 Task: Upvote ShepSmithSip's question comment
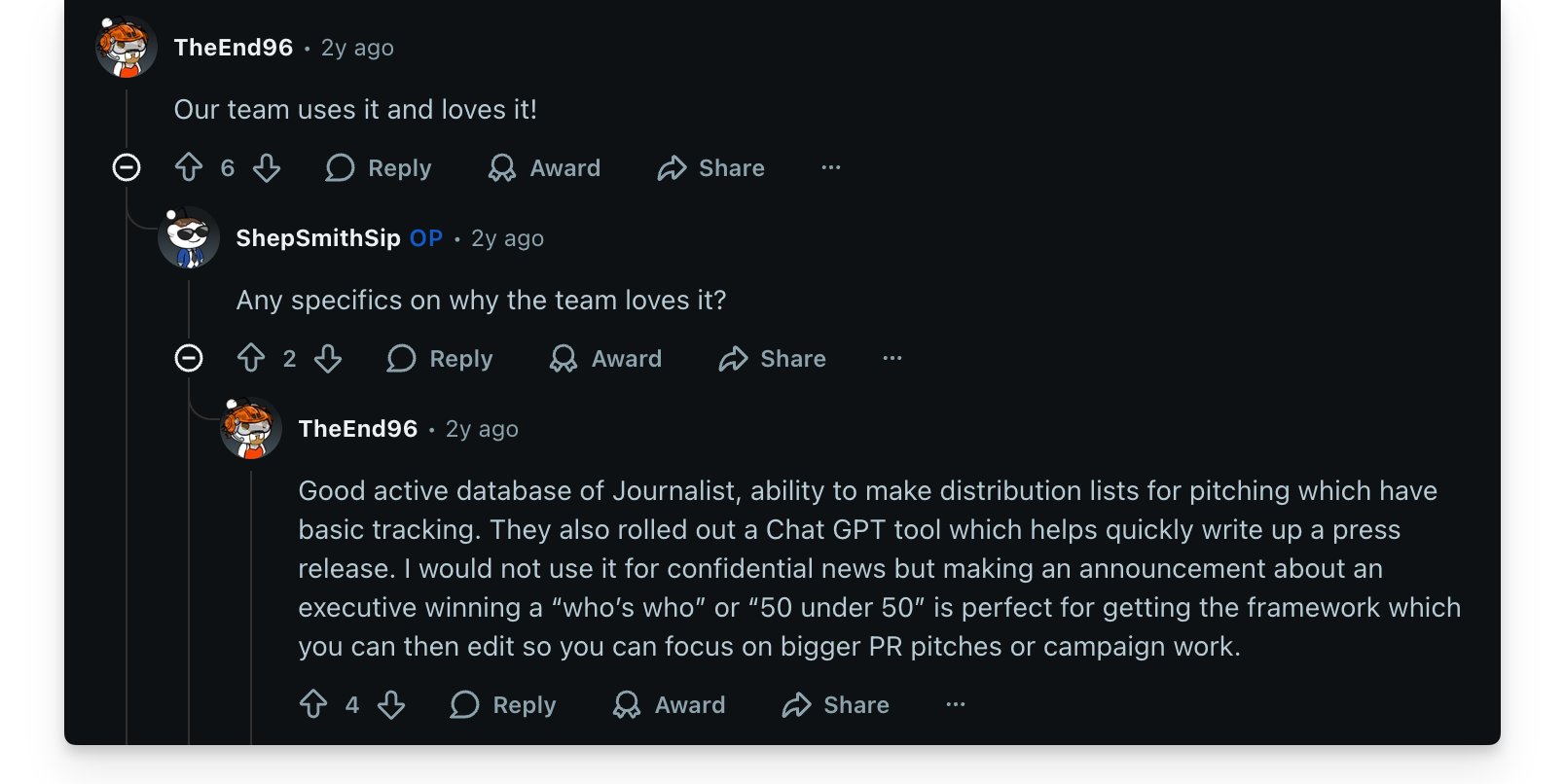(x=251, y=359)
